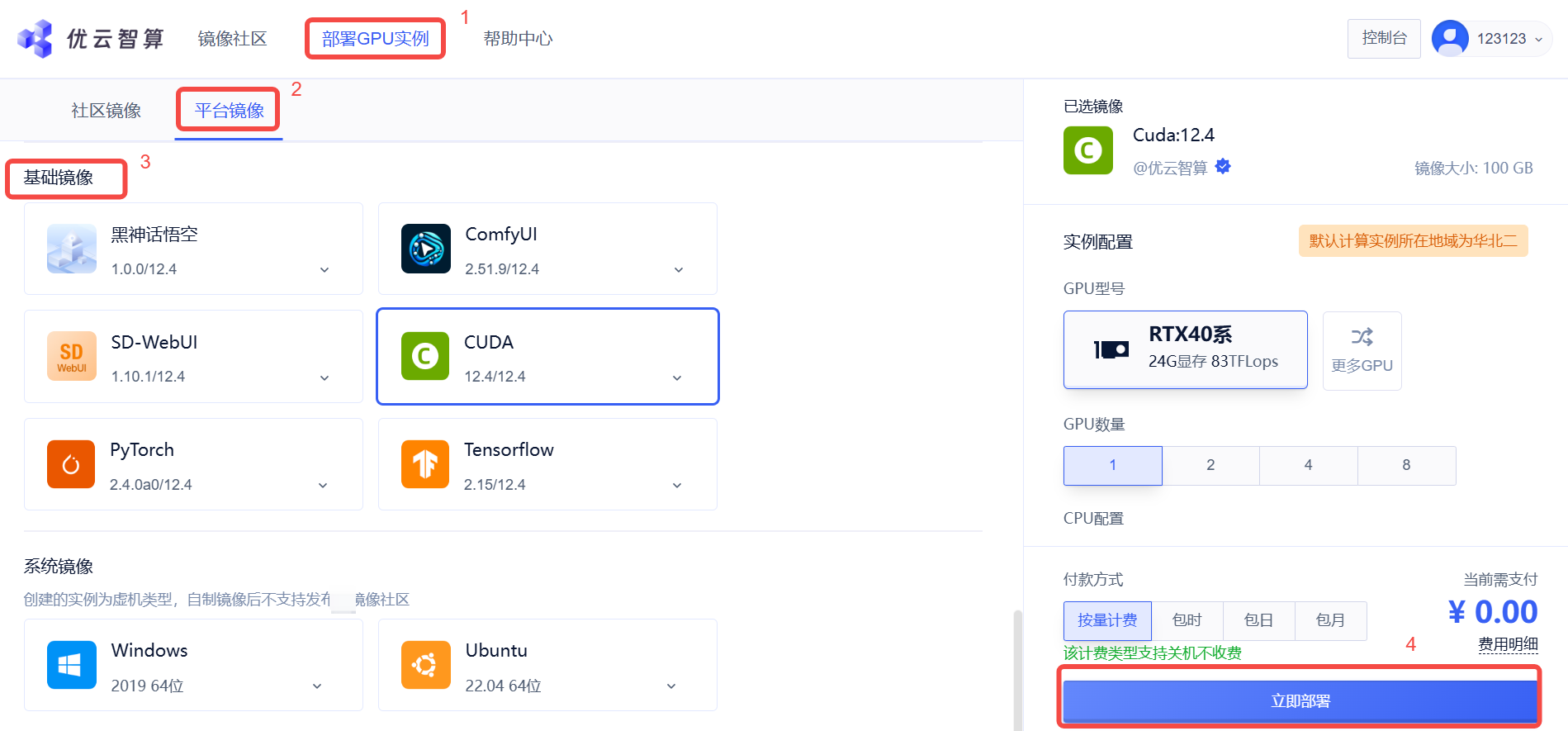The width and height of the screenshot is (1568, 731).
Task: Expand ComfyUI version dropdown 2.51.9/12.4
Action: [679, 270]
